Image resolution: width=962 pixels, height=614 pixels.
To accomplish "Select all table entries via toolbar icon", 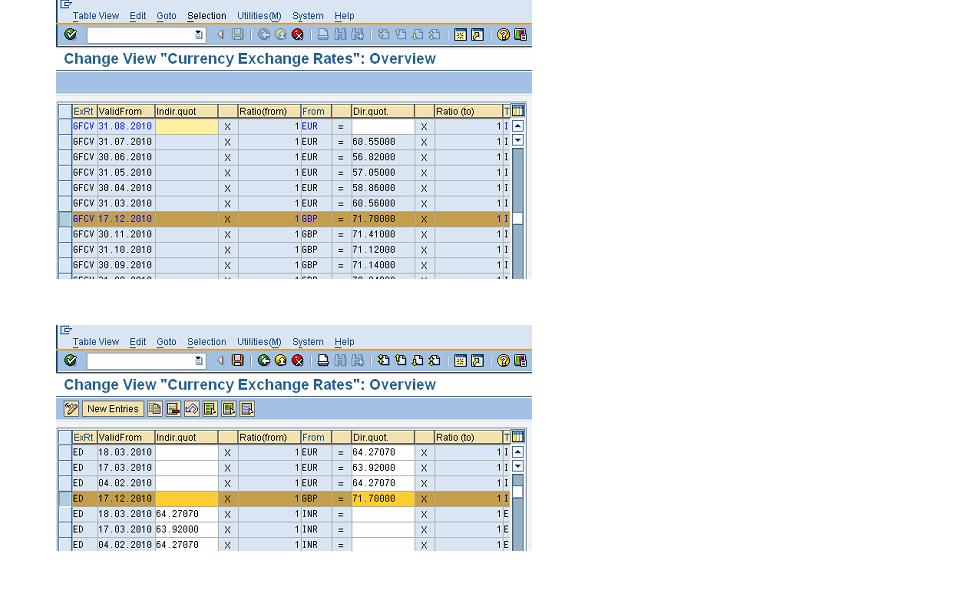I will click(x=208, y=408).
